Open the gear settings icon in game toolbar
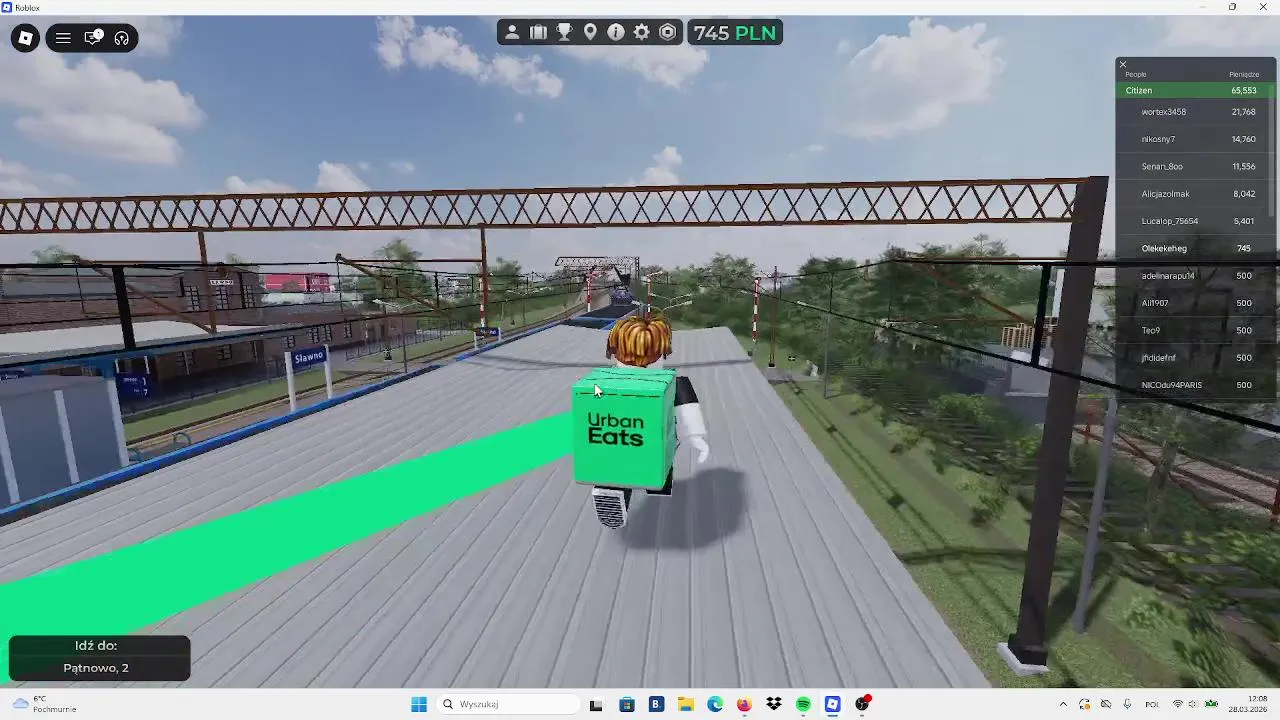Image resolution: width=1280 pixels, height=720 pixels. click(x=642, y=33)
